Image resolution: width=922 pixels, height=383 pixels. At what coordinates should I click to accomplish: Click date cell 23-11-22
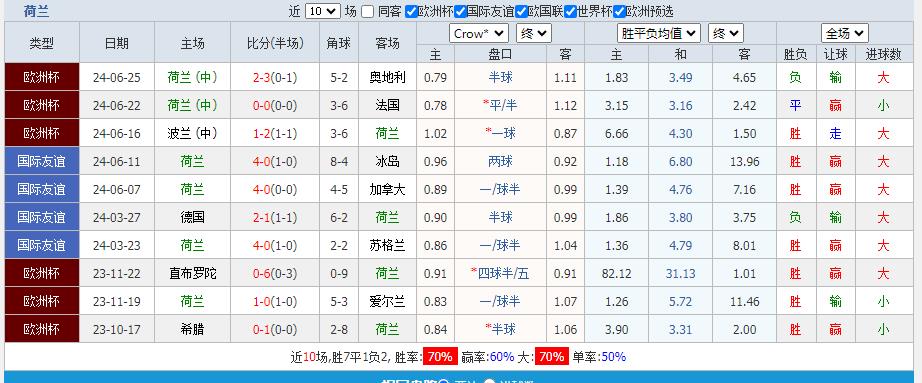(x=116, y=274)
